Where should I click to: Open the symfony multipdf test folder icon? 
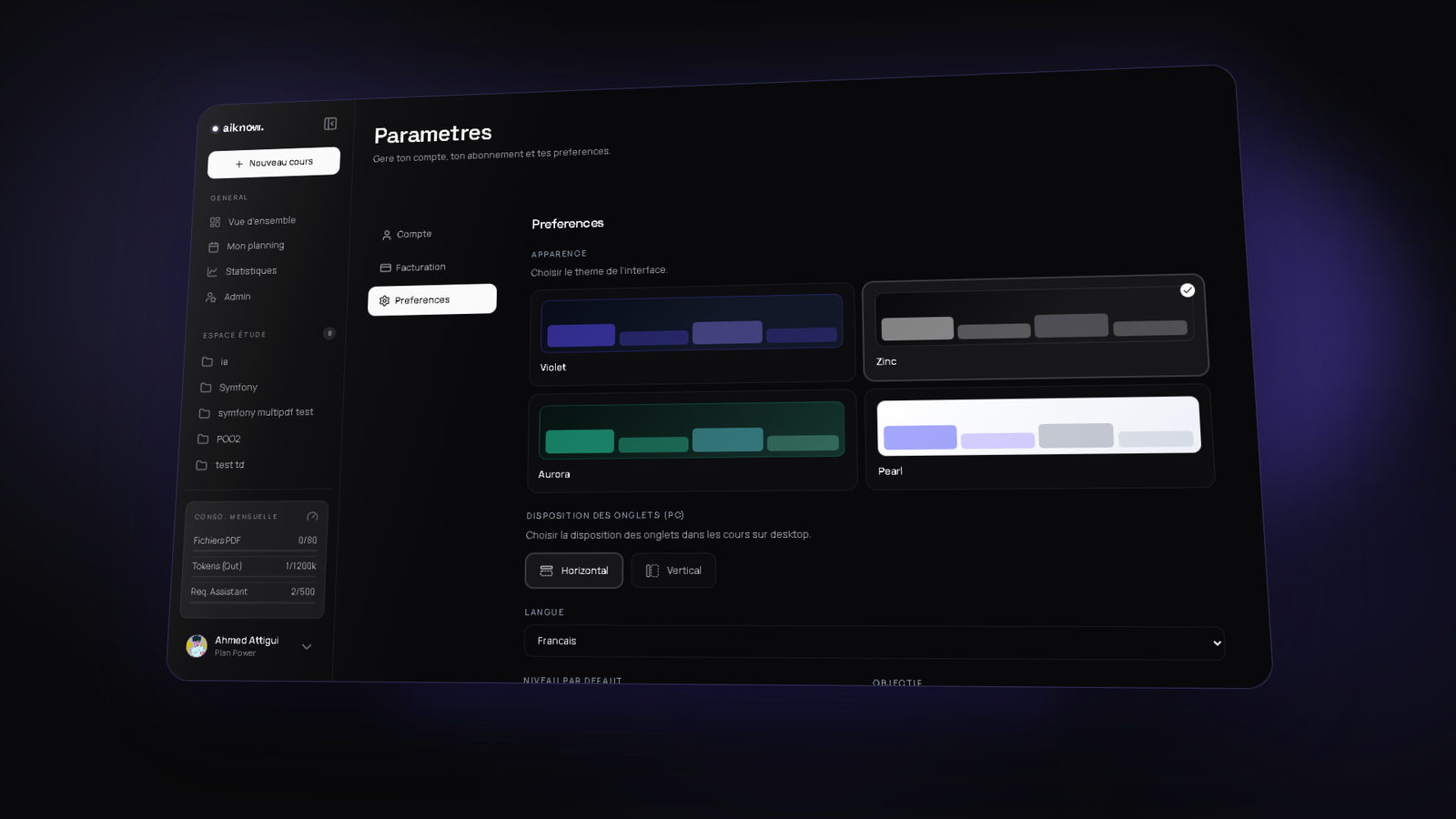[x=205, y=413]
